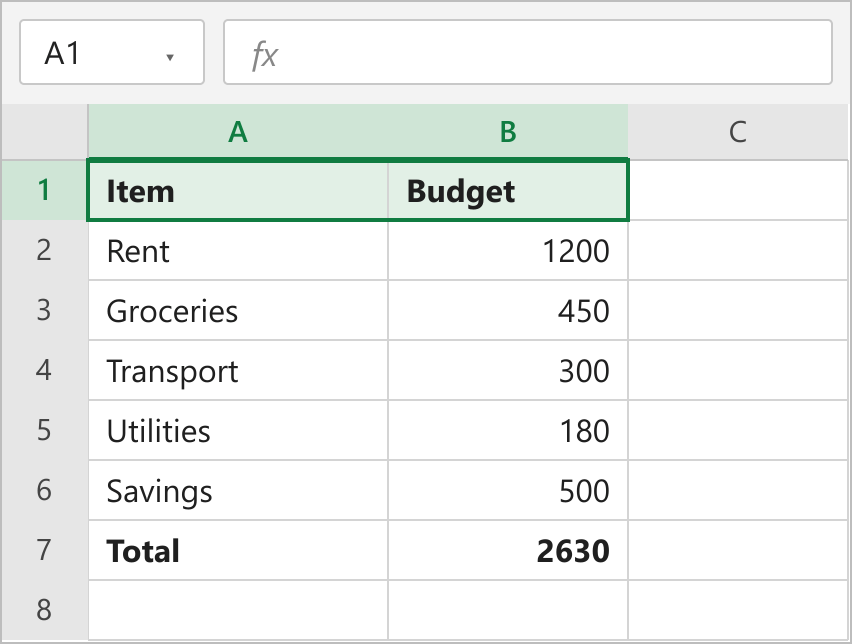Click the cell with value 1200
This screenshot has width=852, height=644.
coord(508,250)
